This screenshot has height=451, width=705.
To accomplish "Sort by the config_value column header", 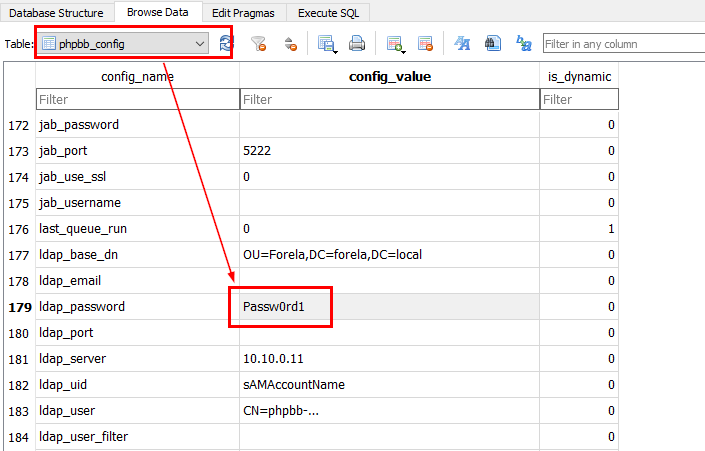I will coord(389,76).
